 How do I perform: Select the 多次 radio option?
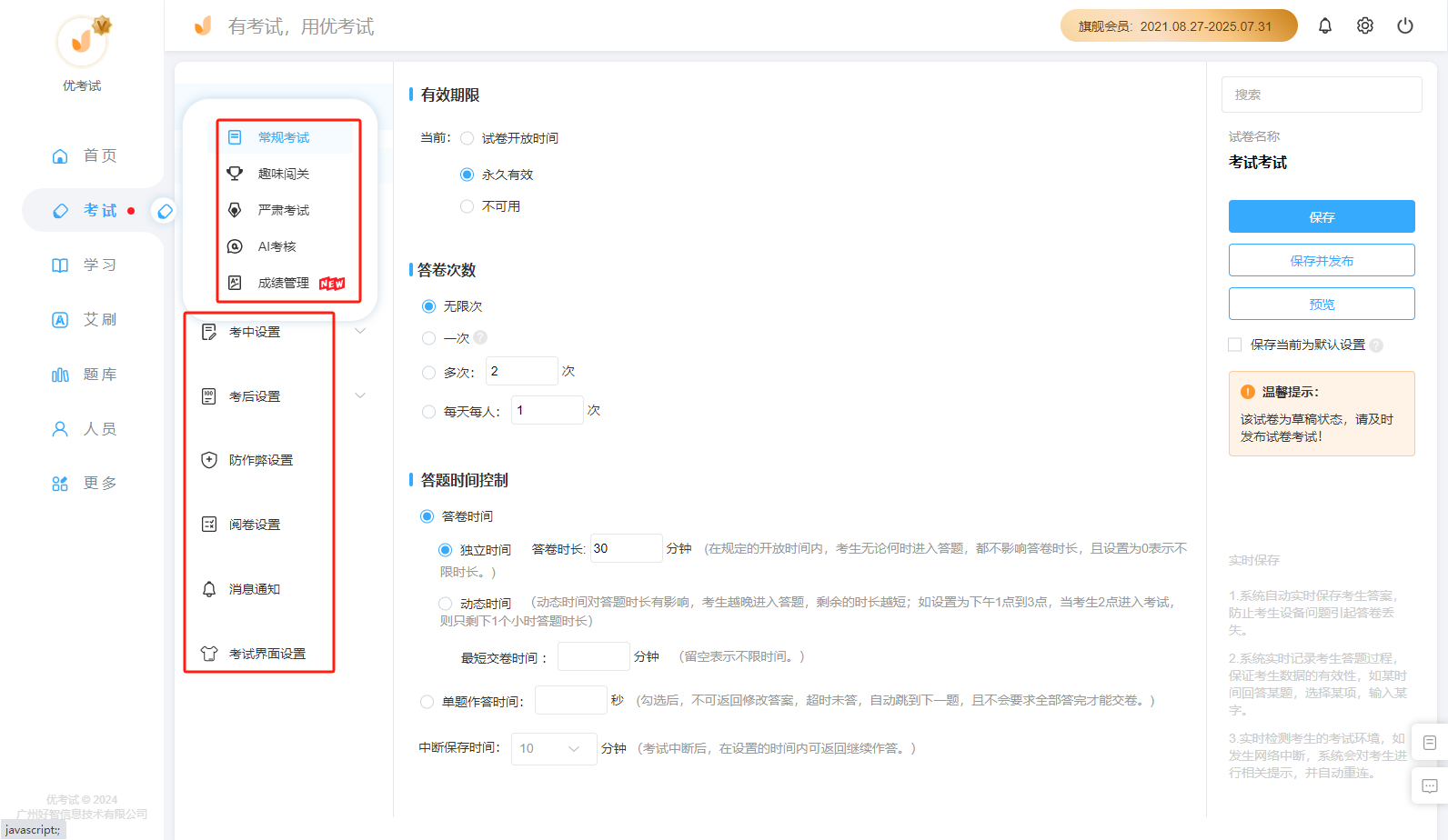pyautogui.click(x=428, y=373)
